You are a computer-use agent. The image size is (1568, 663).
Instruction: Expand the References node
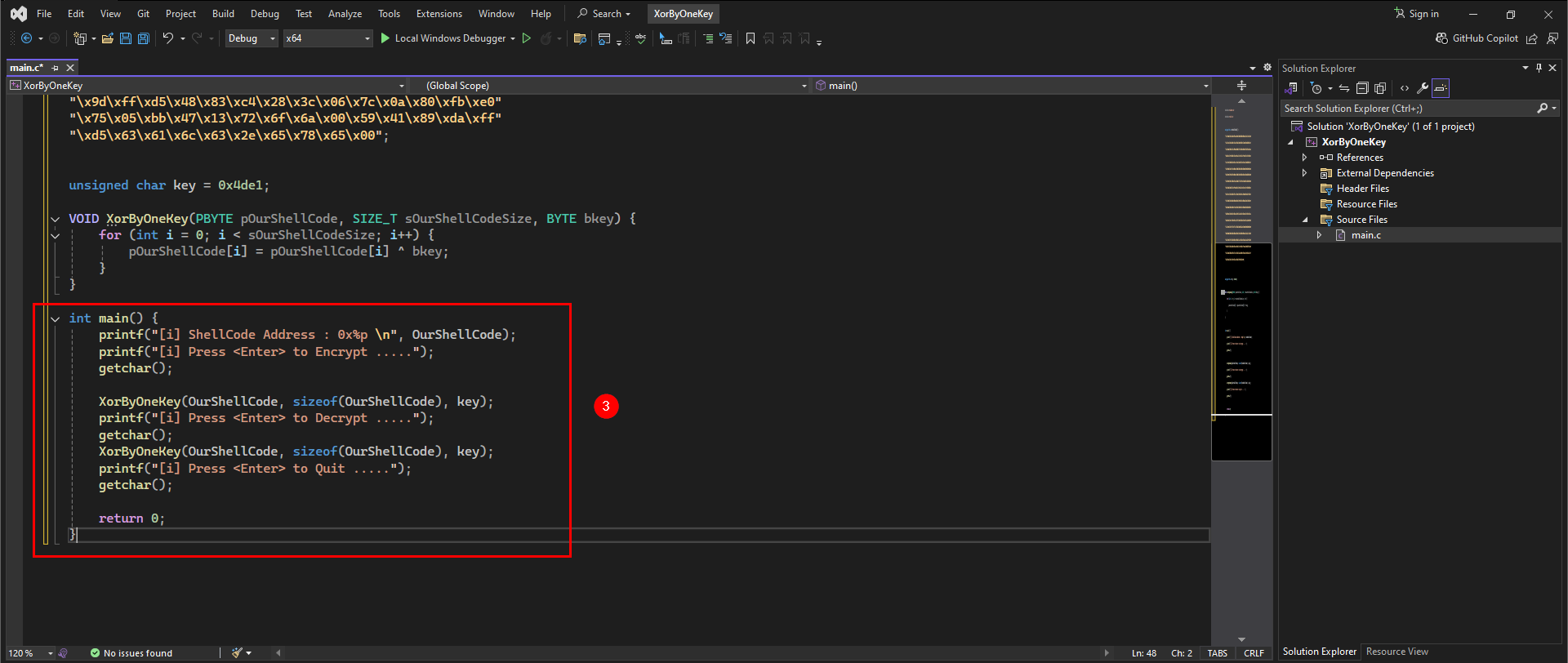coord(1305,158)
